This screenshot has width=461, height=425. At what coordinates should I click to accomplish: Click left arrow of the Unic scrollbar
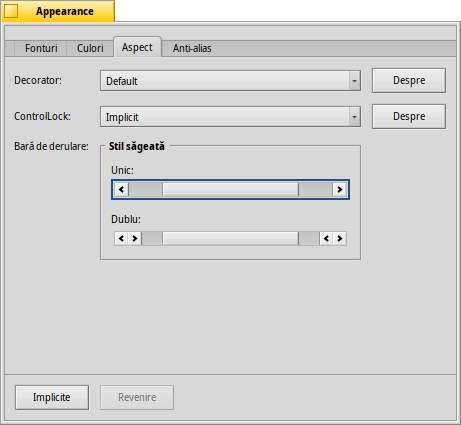click(121, 190)
